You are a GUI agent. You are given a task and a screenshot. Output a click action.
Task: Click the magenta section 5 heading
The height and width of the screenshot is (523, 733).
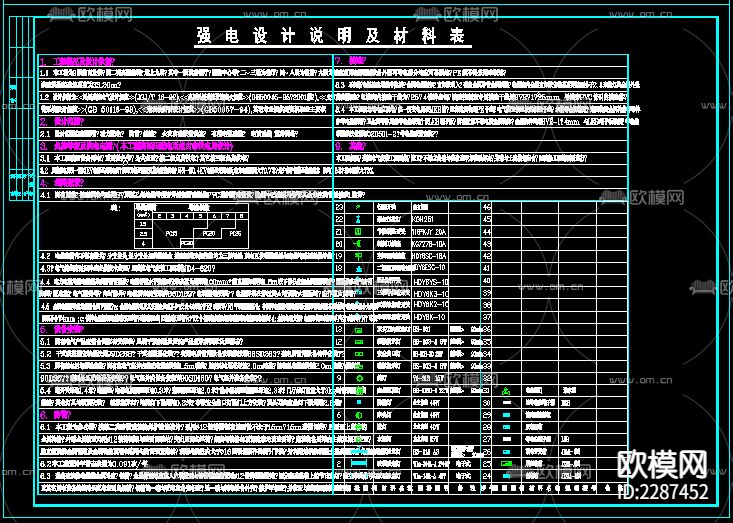pos(62,330)
